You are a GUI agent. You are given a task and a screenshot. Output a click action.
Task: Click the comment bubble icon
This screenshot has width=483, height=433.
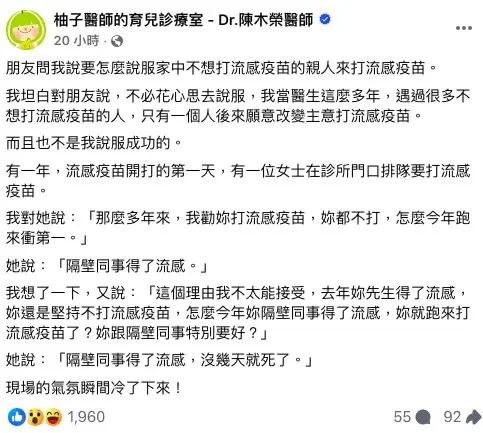click(x=423, y=417)
